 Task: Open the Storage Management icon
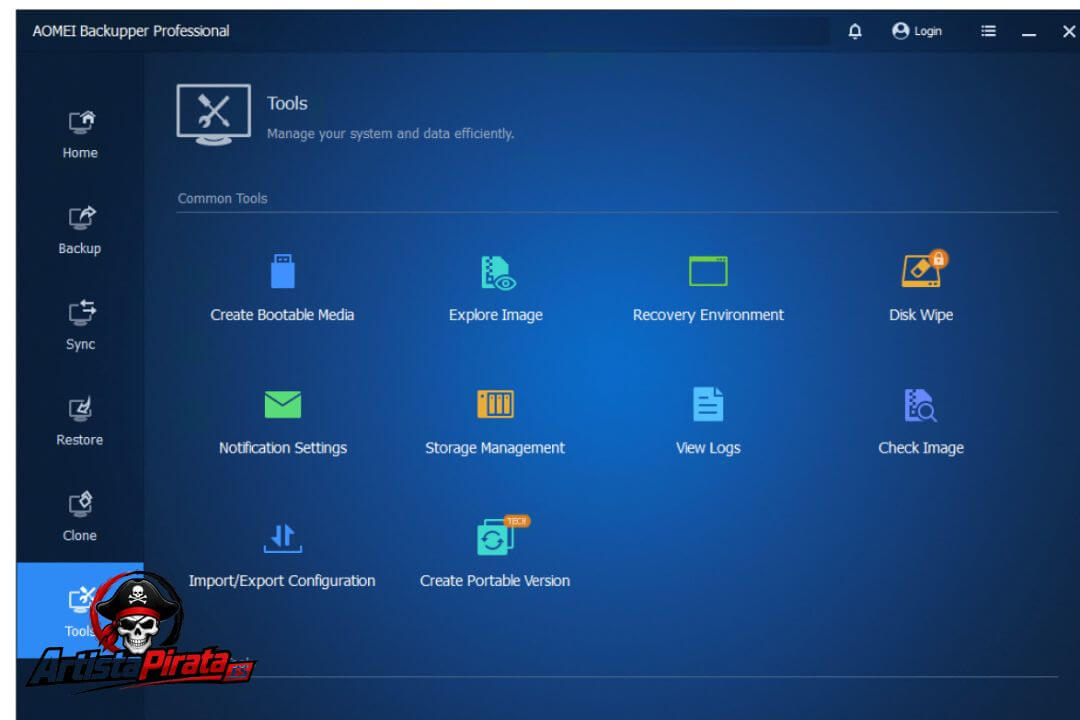click(x=495, y=404)
